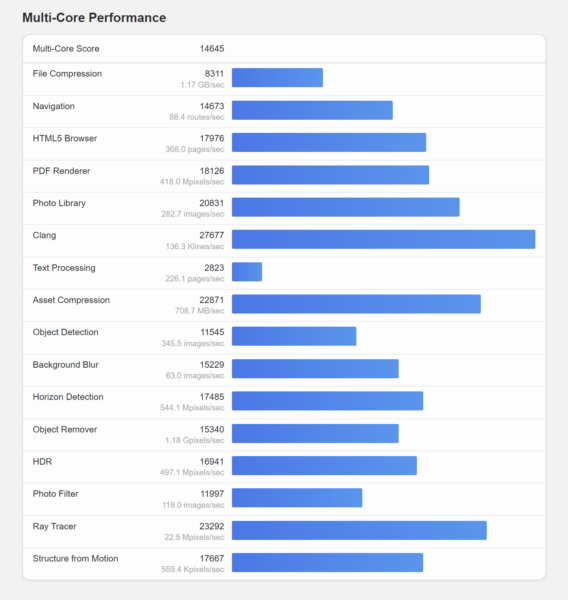The image size is (568, 600).
Task: Click the Navigation score bar
Action: [x=312, y=110]
